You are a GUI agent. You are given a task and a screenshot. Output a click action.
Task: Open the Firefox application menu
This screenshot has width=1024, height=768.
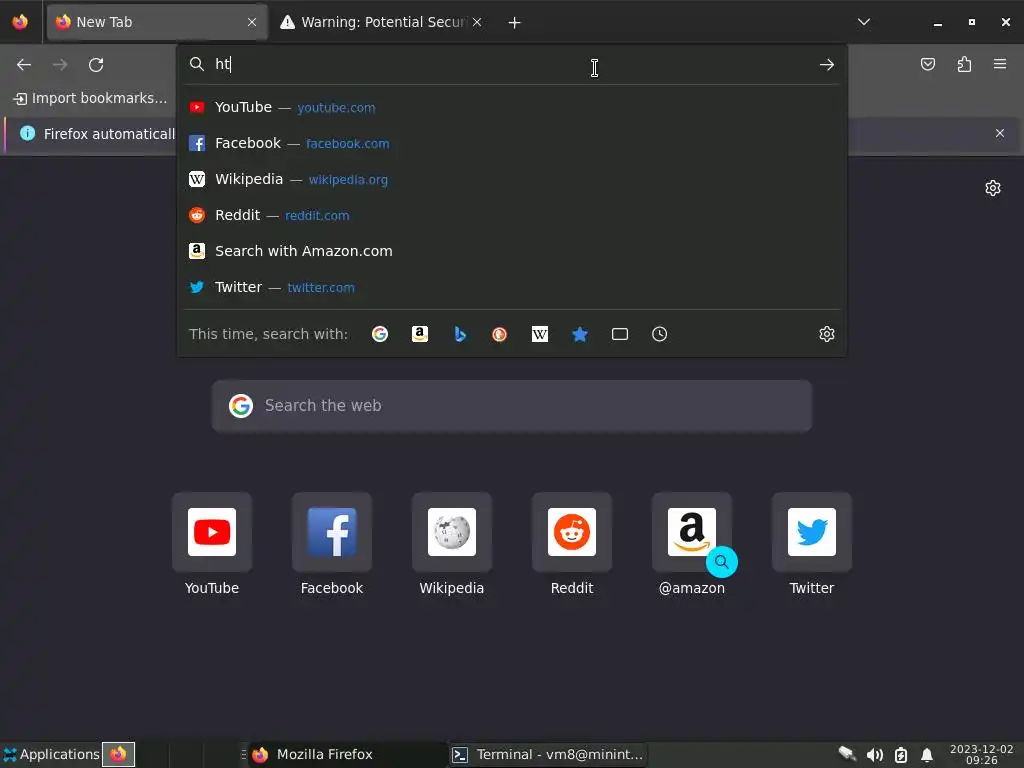click(1000, 64)
